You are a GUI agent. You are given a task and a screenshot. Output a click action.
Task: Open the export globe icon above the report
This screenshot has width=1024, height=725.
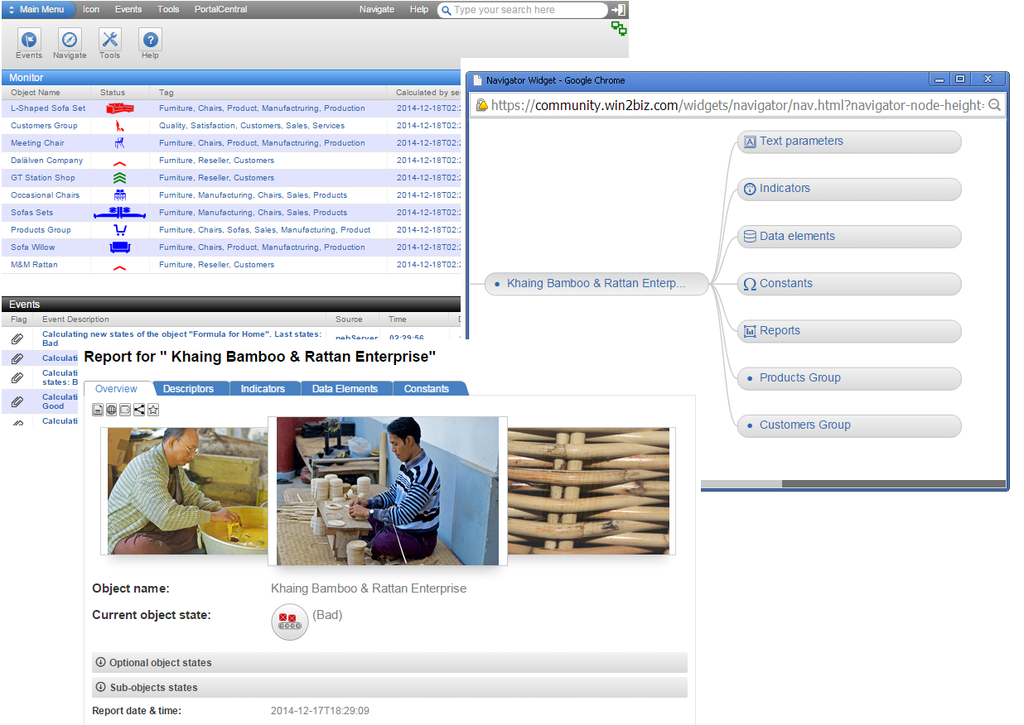click(112, 409)
